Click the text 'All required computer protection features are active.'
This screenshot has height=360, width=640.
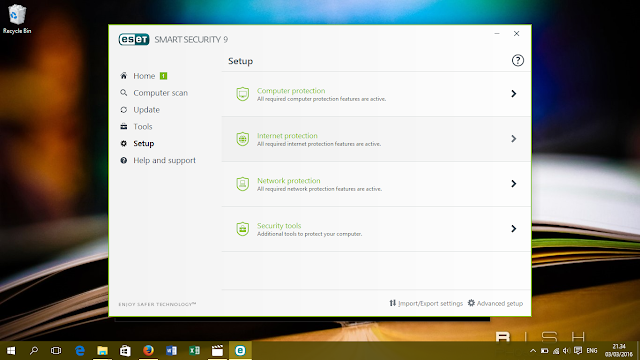click(321, 99)
